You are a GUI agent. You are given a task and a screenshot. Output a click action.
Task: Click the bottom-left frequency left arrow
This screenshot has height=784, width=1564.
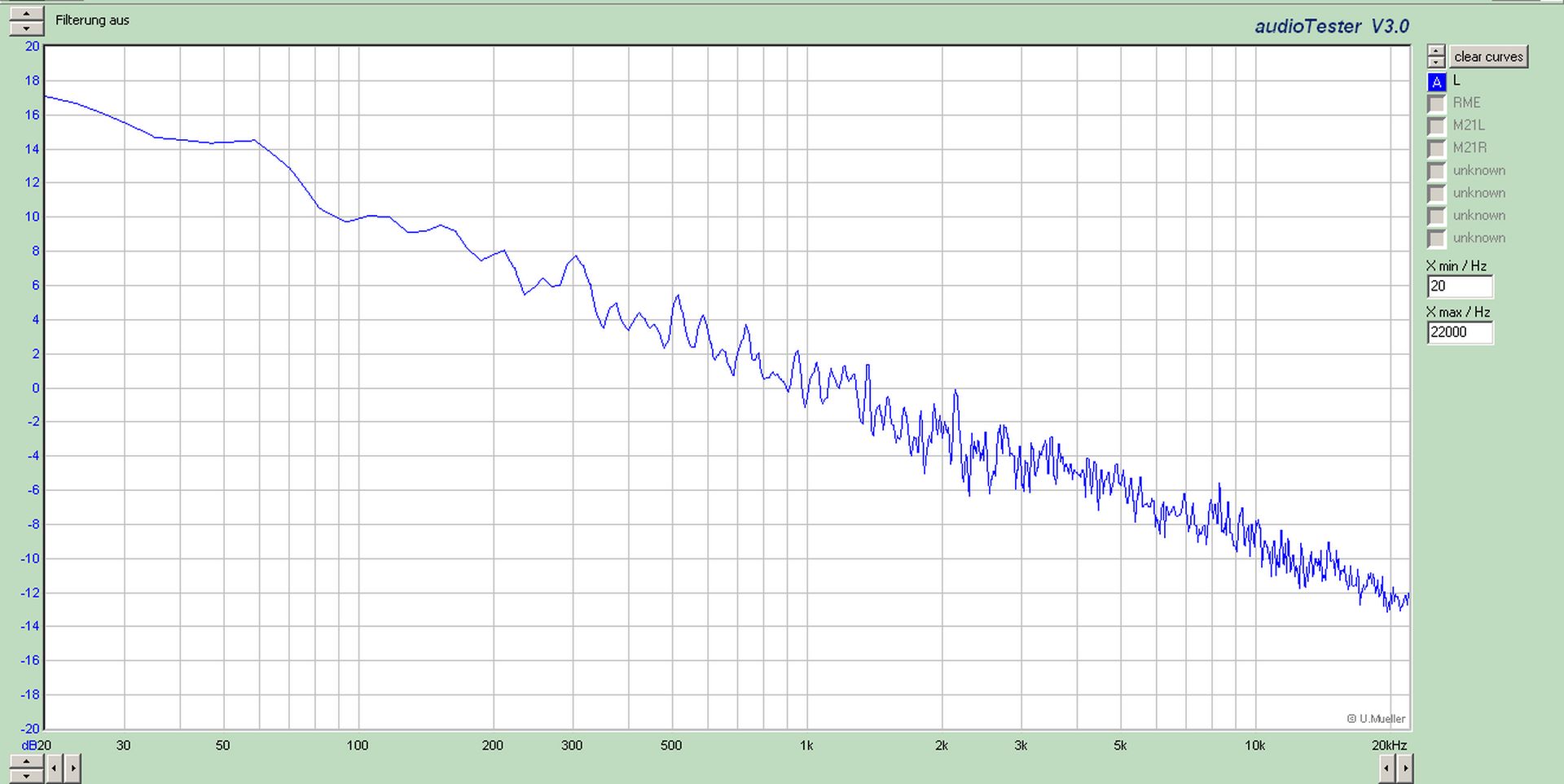tap(54, 768)
